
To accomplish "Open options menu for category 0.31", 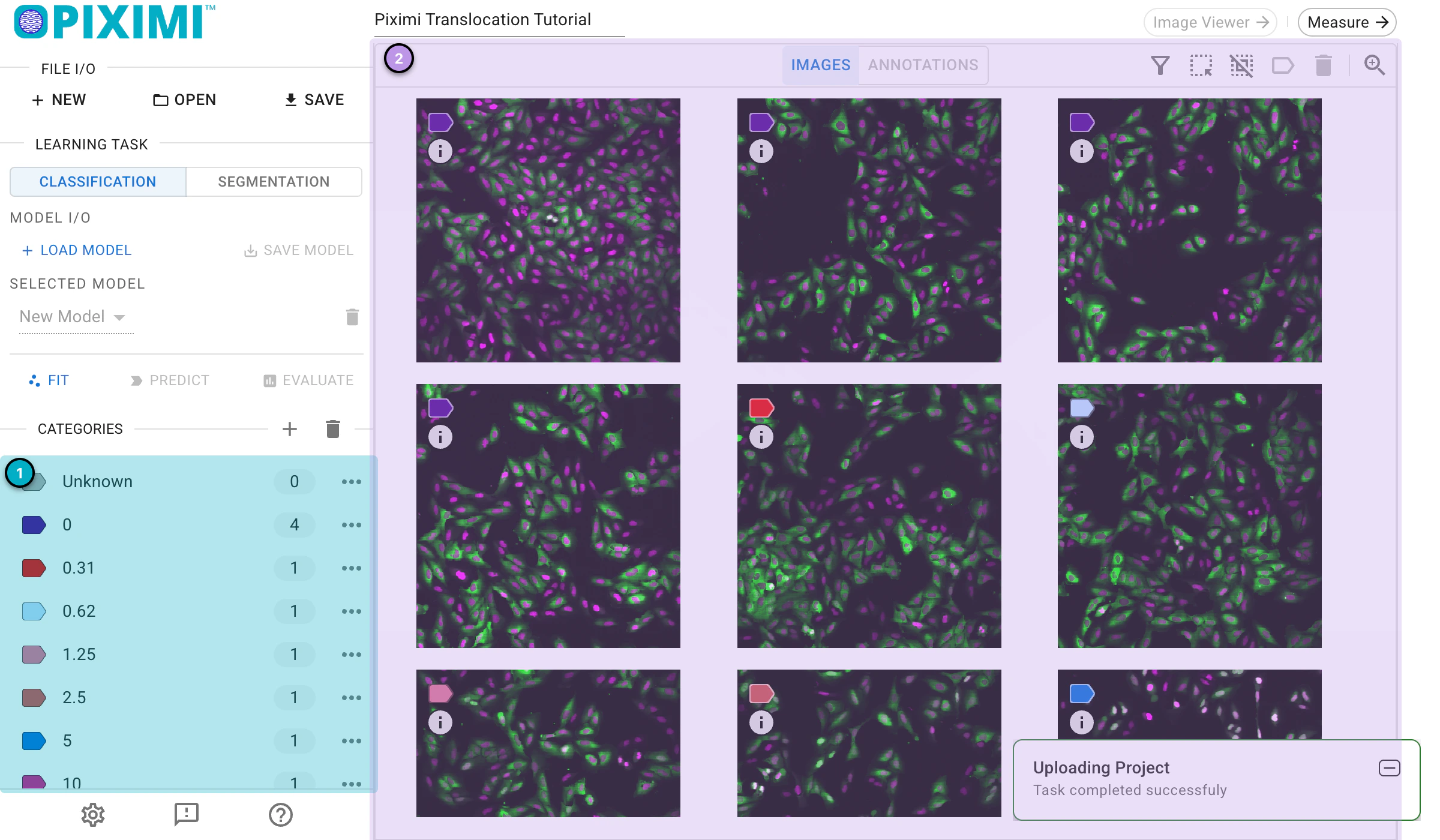I will tap(351, 568).
